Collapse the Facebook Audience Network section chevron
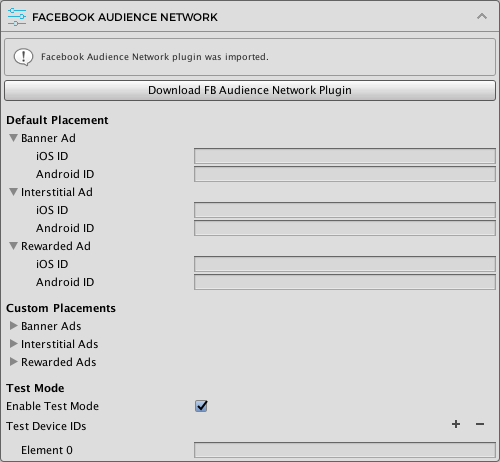 [482, 16]
